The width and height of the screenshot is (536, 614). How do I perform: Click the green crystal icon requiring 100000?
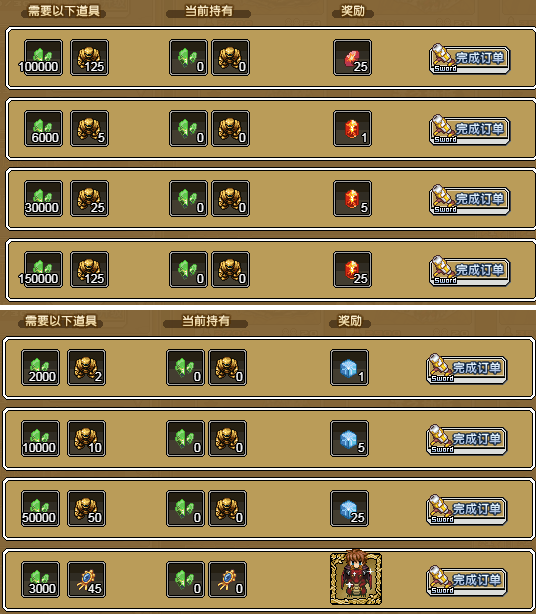[x=43, y=58]
